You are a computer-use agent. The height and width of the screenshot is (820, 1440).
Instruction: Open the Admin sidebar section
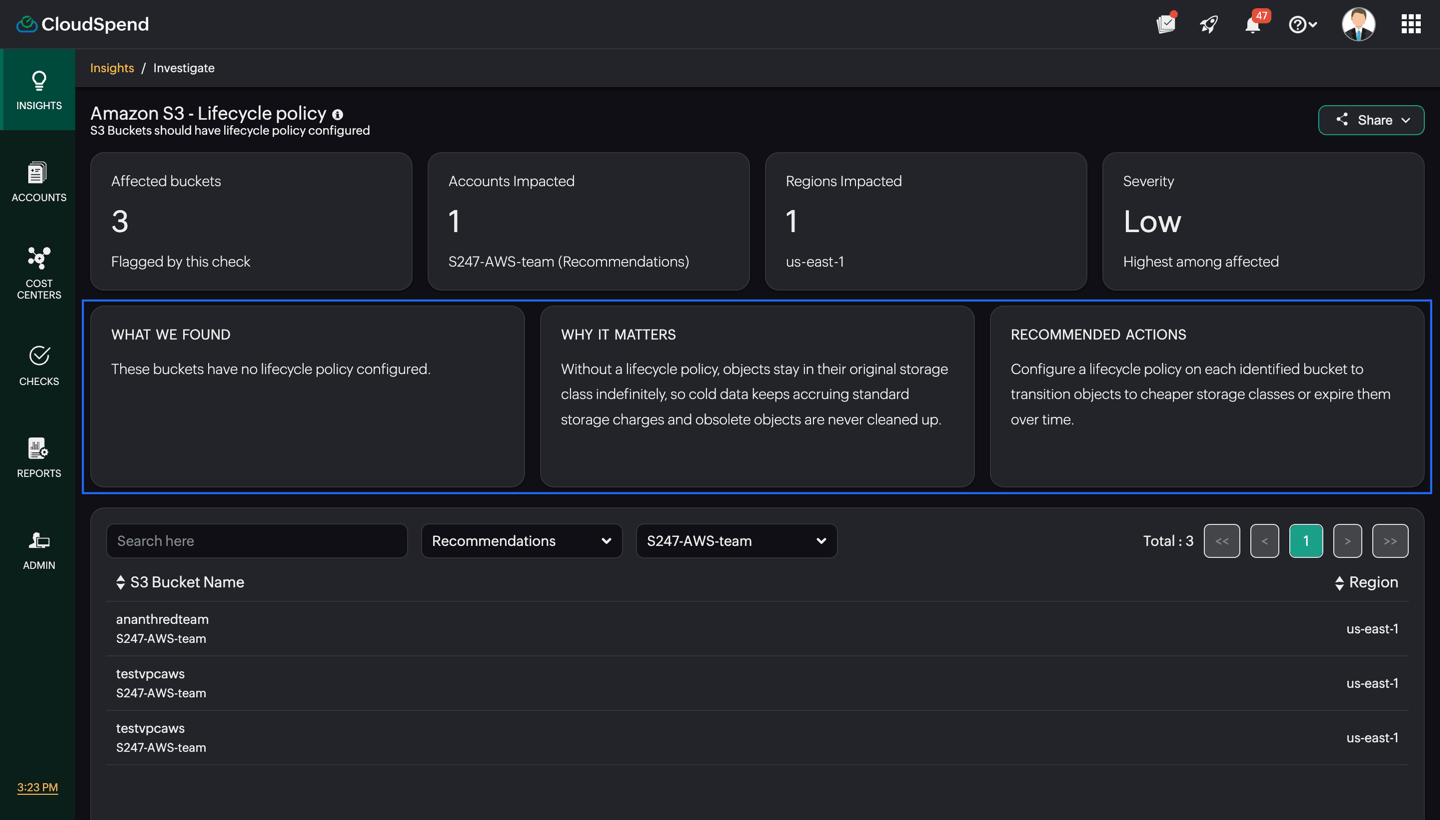point(39,550)
